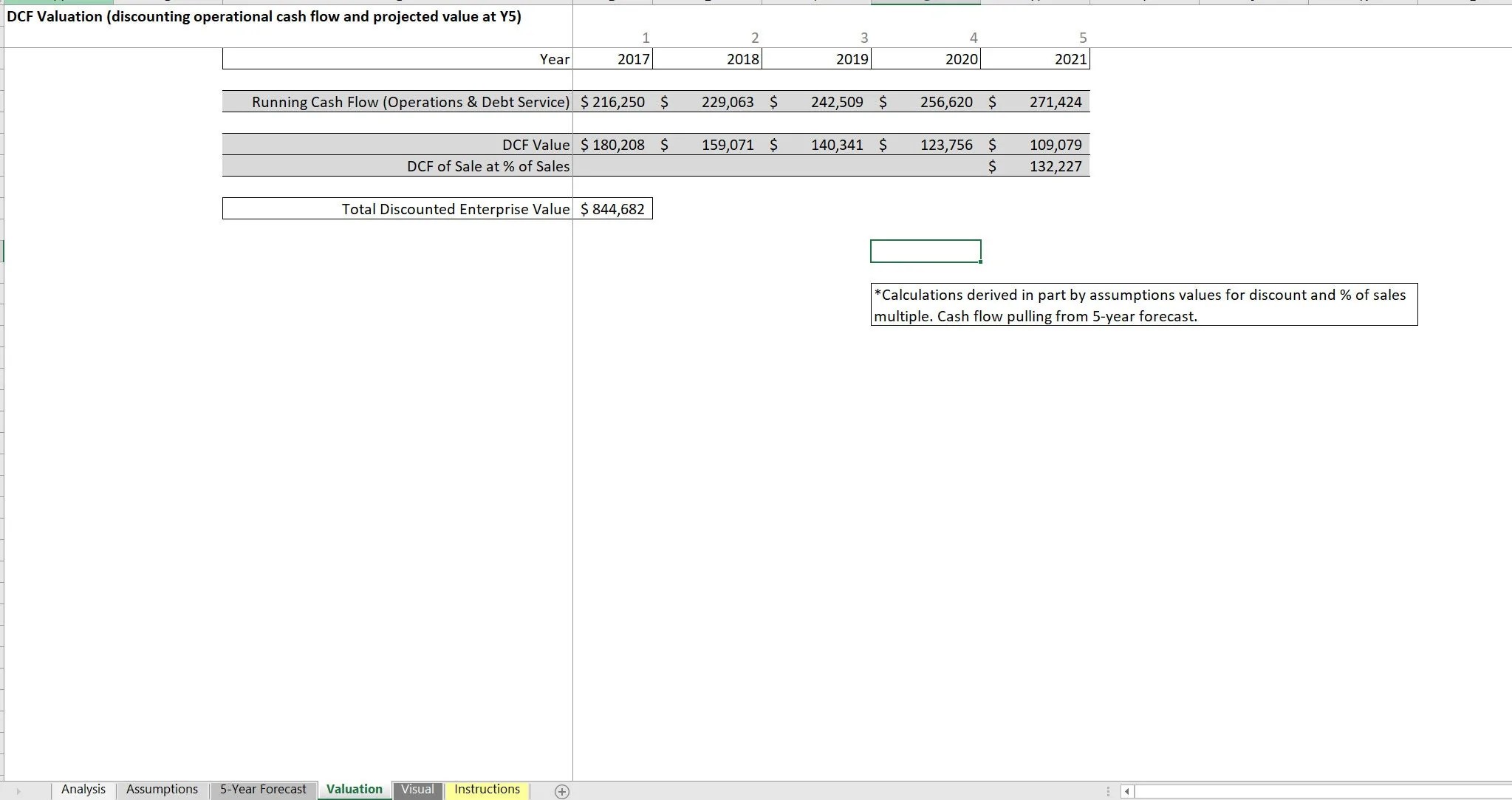Switch to the Visual sheet
Viewport: 1512px width, 800px height.
(x=417, y=789)
